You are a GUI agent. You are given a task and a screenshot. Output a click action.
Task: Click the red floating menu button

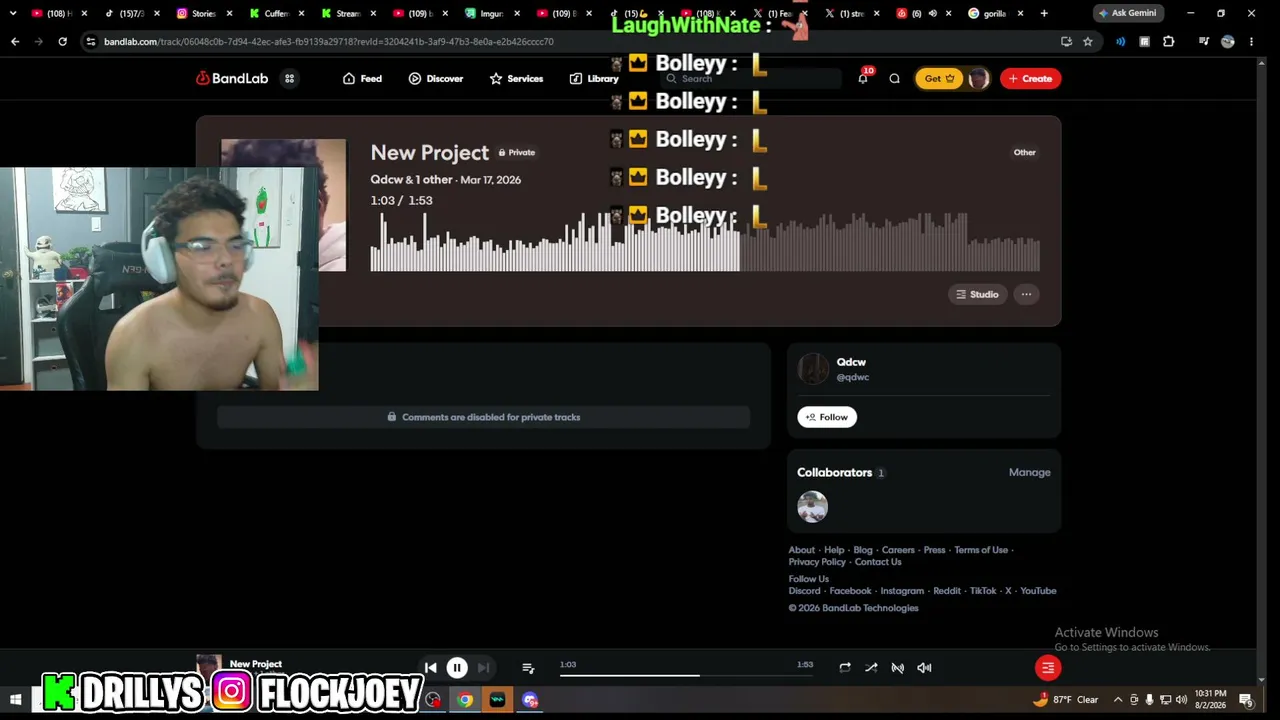point(1048,668)
